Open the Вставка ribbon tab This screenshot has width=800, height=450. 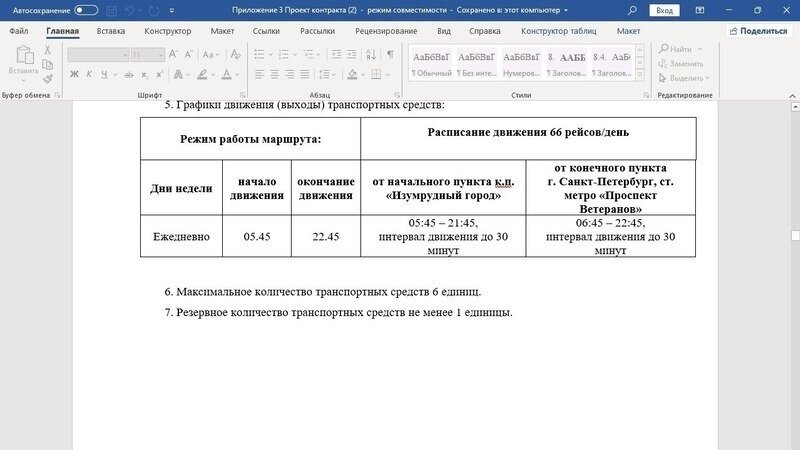[x=111, y=31]
